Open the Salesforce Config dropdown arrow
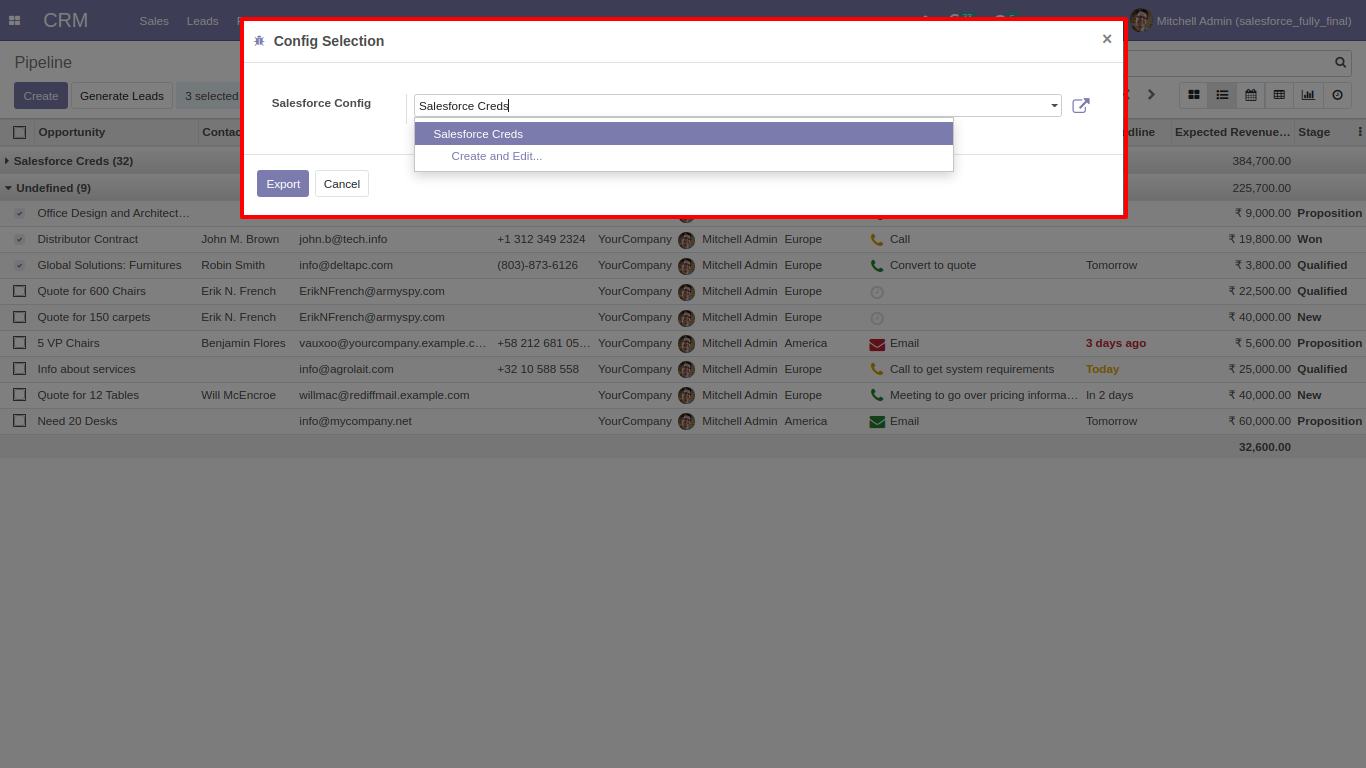Image resolution: width=1366 pixels, height=768 pixels. 1054,106
